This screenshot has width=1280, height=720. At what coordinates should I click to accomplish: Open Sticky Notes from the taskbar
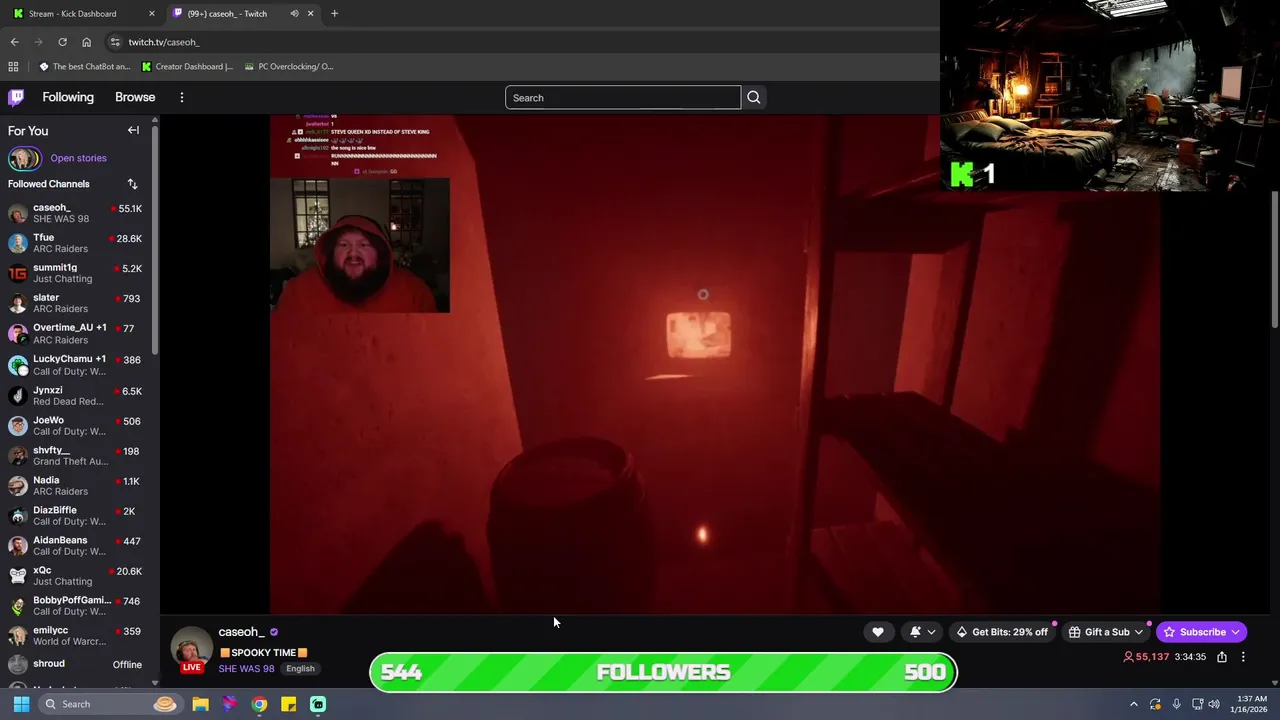(288, 704)
